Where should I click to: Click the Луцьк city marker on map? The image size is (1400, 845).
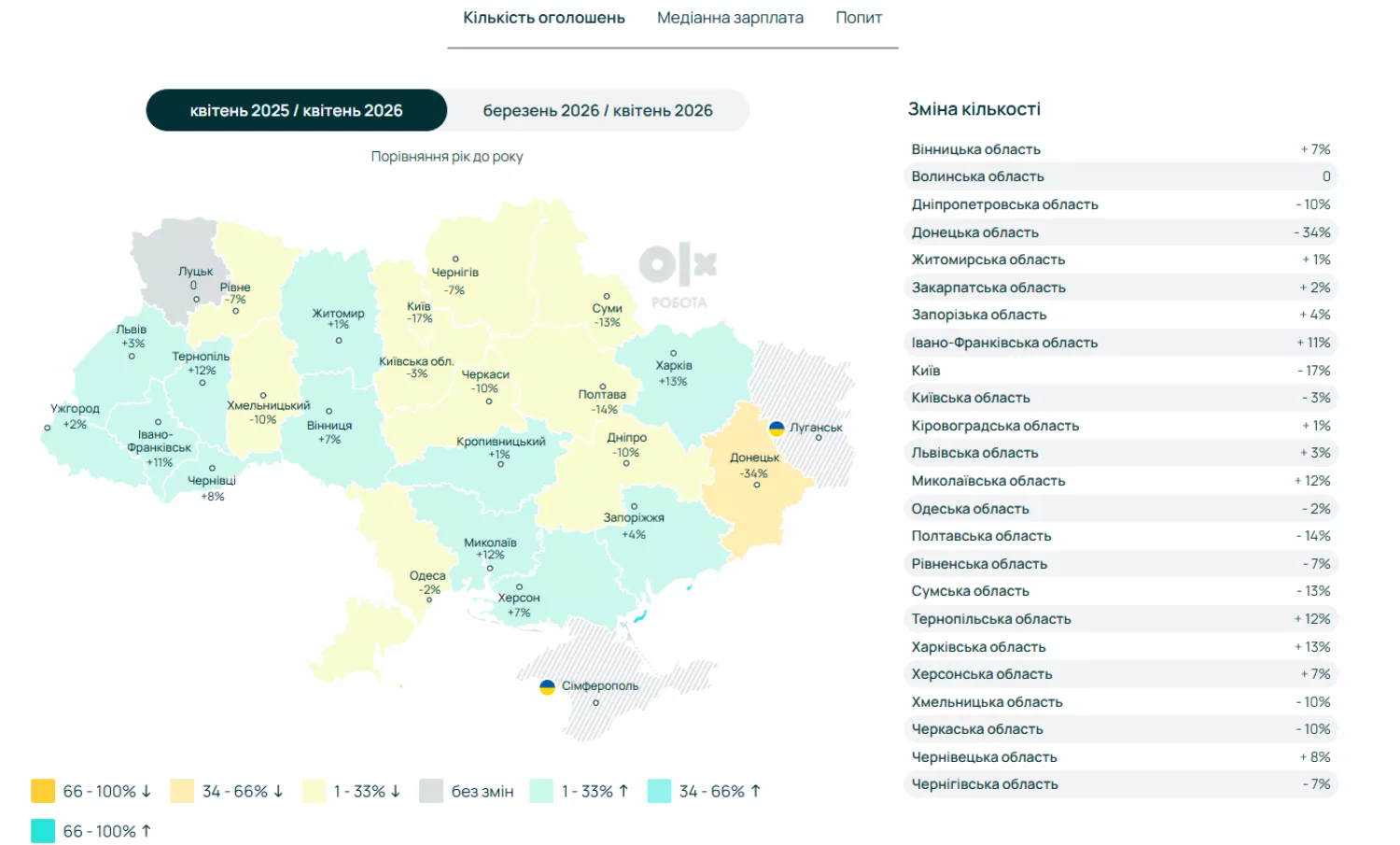196,300
